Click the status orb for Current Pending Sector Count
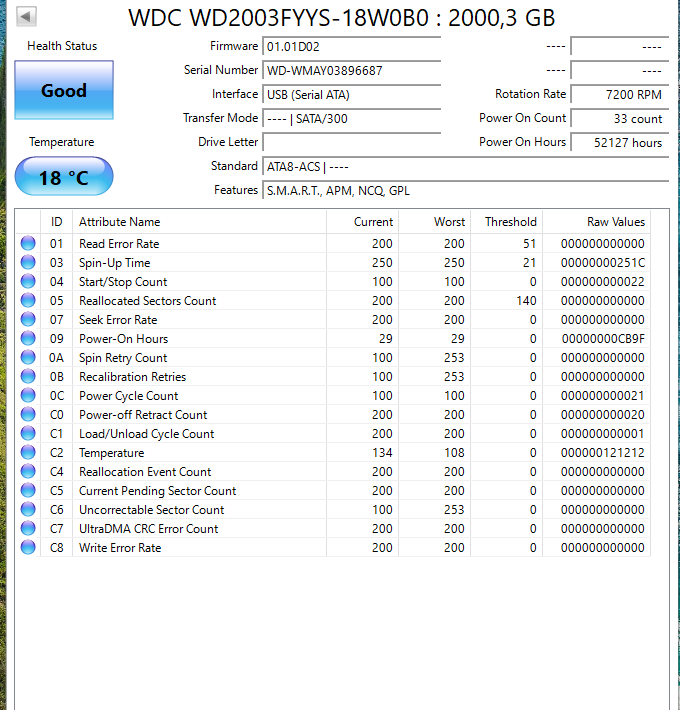 pyautogui.click(x=28, y=490)
